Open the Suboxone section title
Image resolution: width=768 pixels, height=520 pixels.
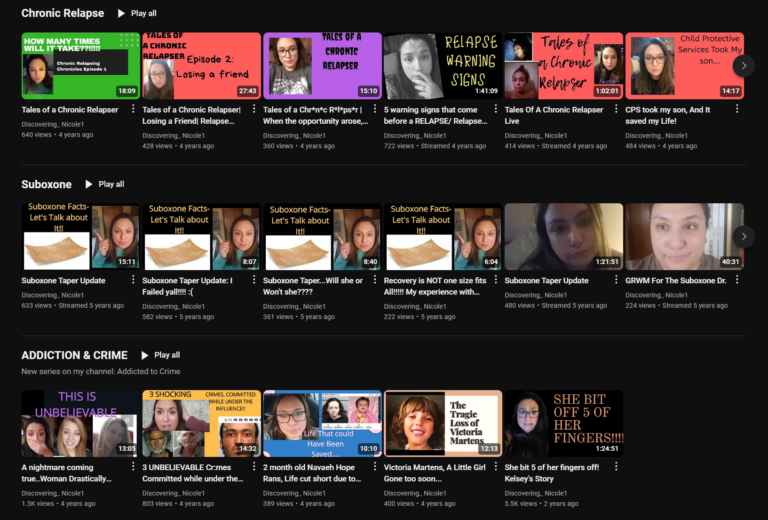[47, 184]
